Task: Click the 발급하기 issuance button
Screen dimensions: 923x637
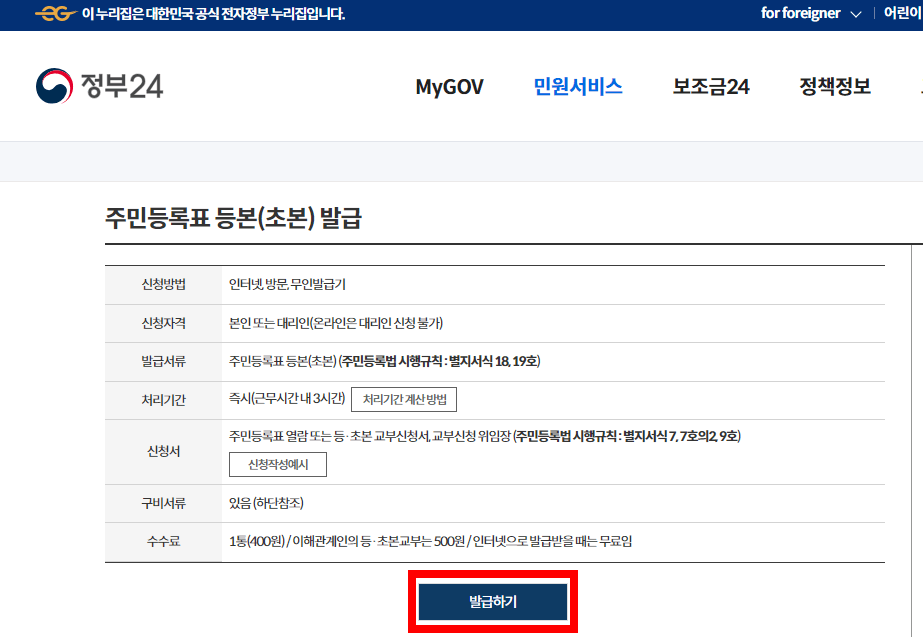Action: click(x=491, y=602)
